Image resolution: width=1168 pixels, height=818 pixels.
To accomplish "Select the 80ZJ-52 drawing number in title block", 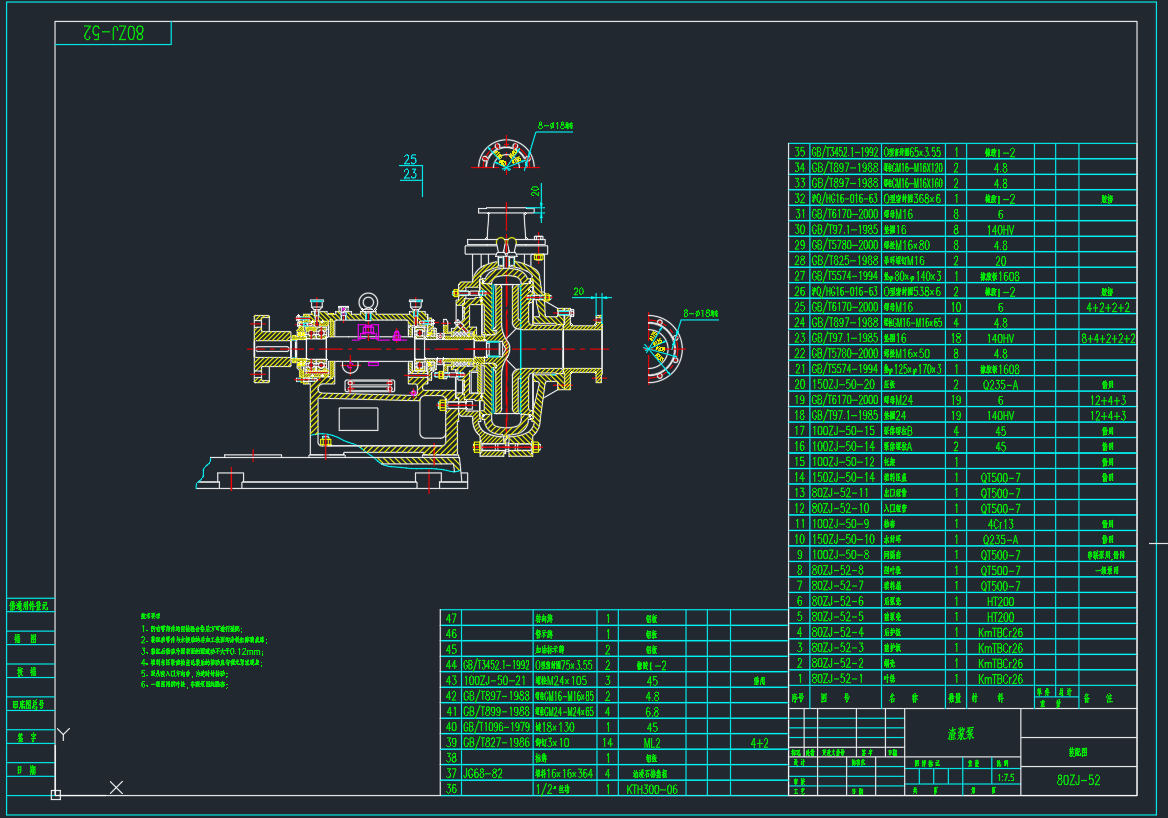I will (1078, 780).
